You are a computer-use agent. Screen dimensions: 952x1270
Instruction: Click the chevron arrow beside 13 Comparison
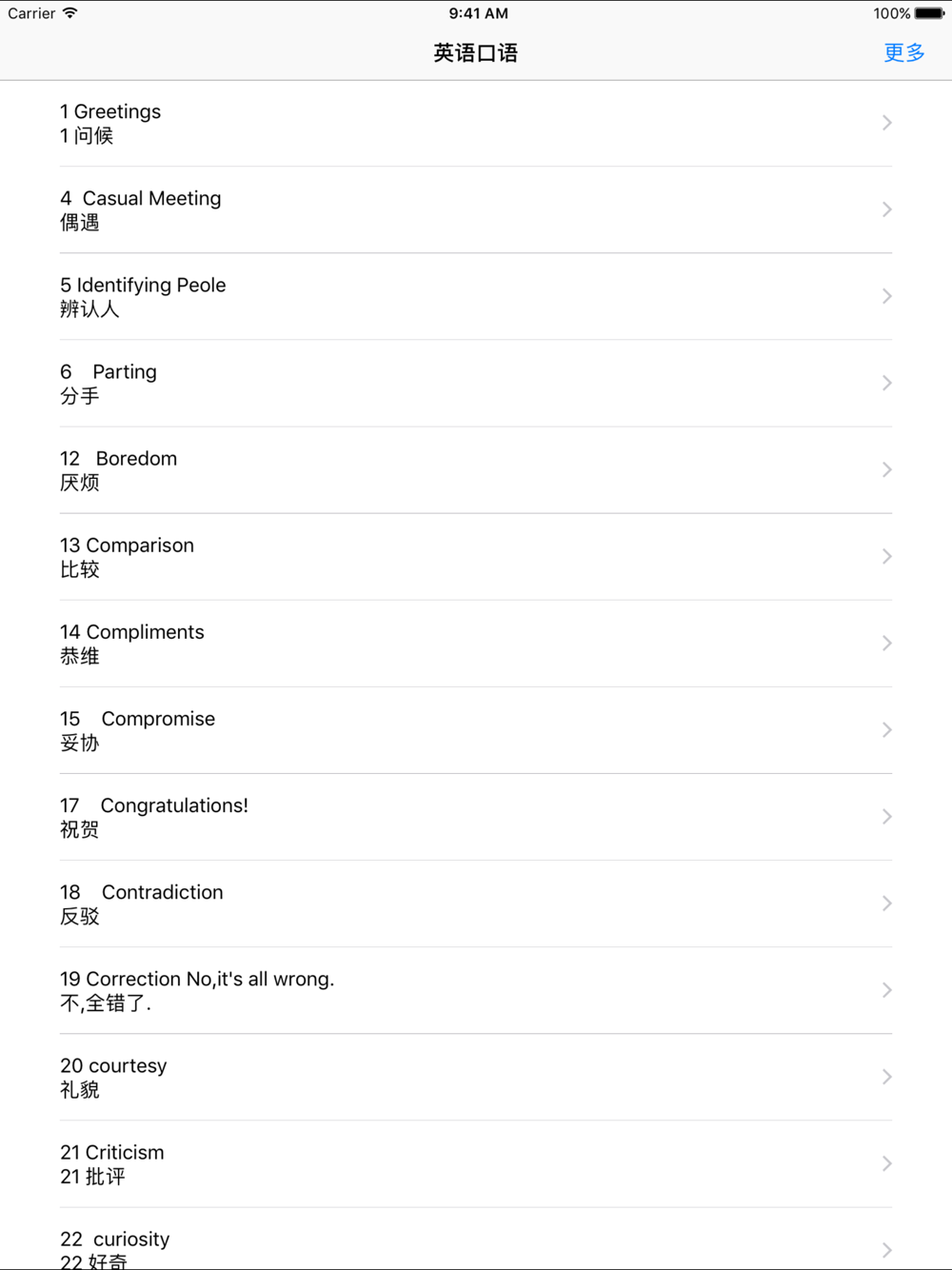pyautogui.click(x=886, y=556)
